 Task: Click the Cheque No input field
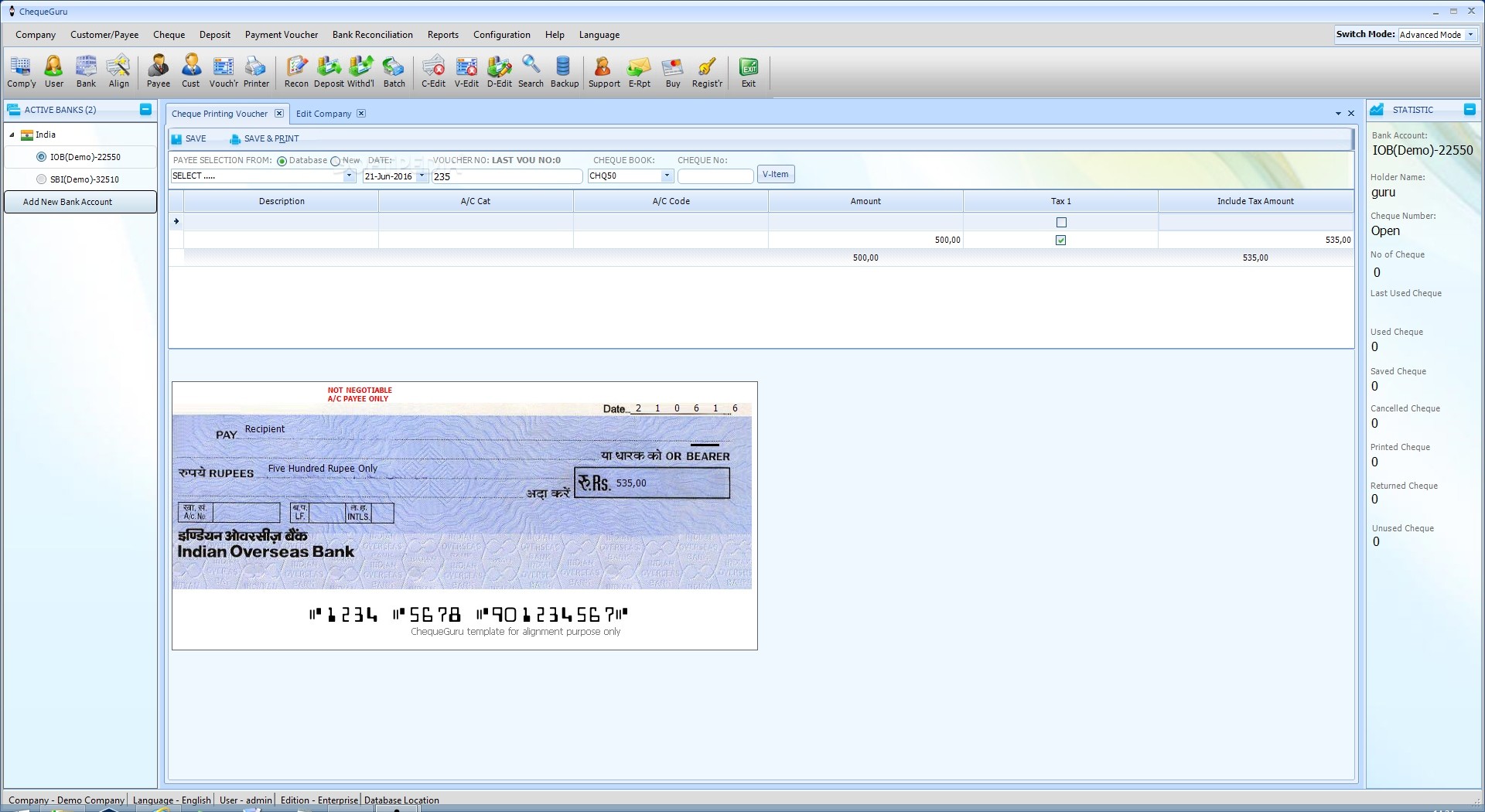pos(715,176)
